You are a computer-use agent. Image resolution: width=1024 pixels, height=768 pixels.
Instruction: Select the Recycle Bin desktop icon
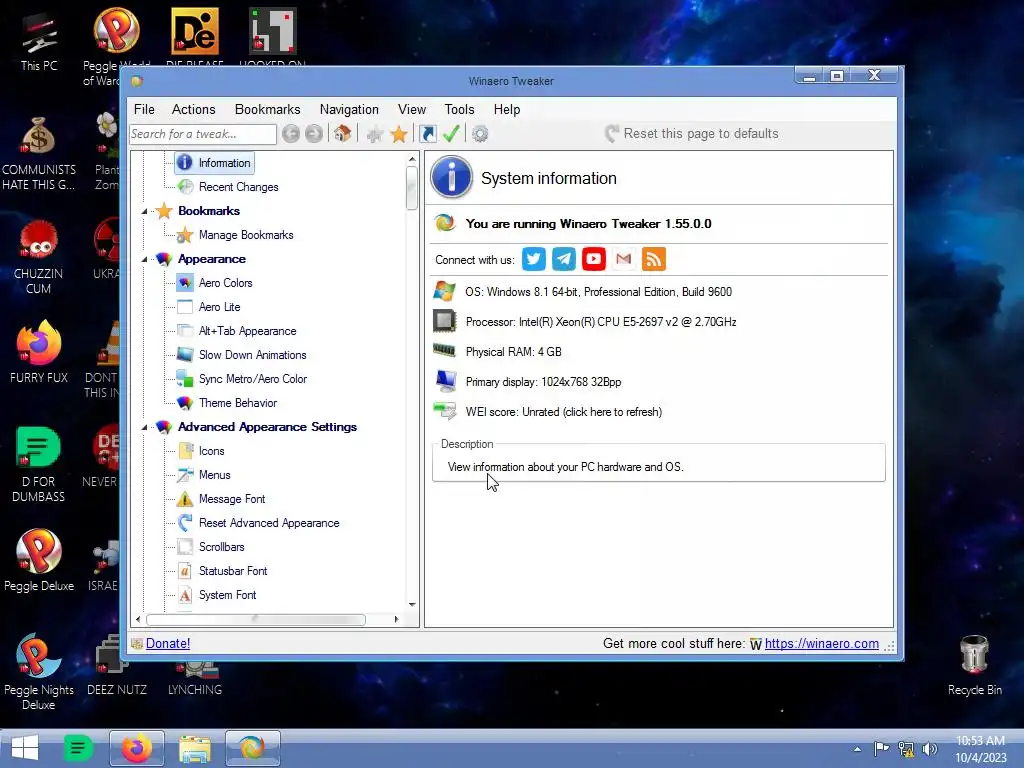(974, 665)
